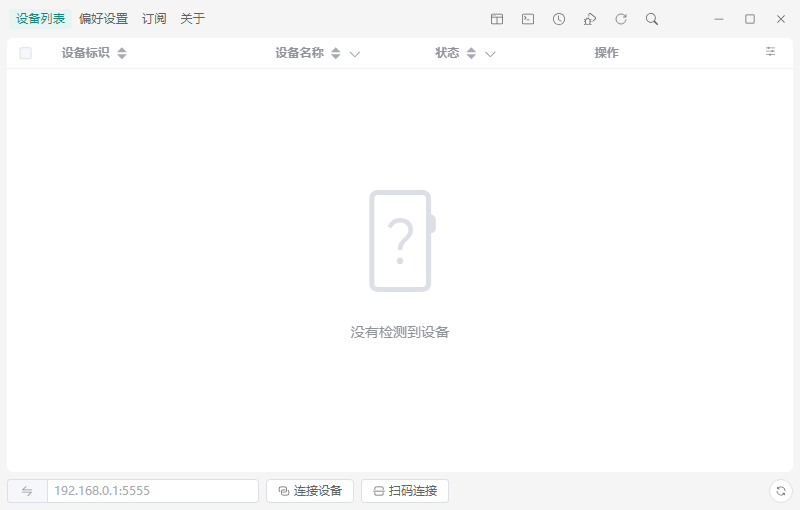Open the search magnifier icon
Image resolution: width=800 pixels, height=510 pixels.
(652, 19)
